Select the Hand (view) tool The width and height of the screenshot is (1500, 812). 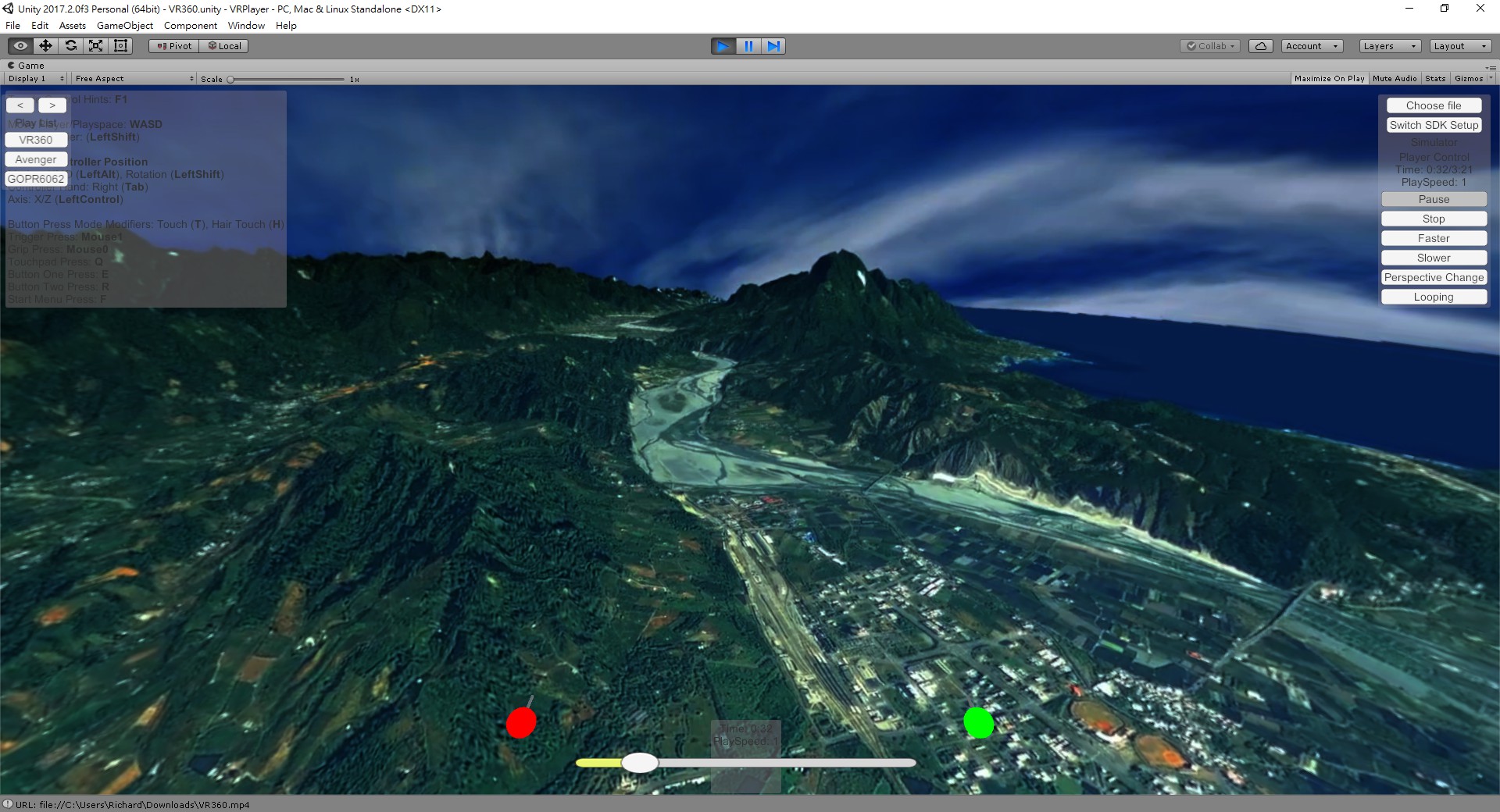pos(20,46)
